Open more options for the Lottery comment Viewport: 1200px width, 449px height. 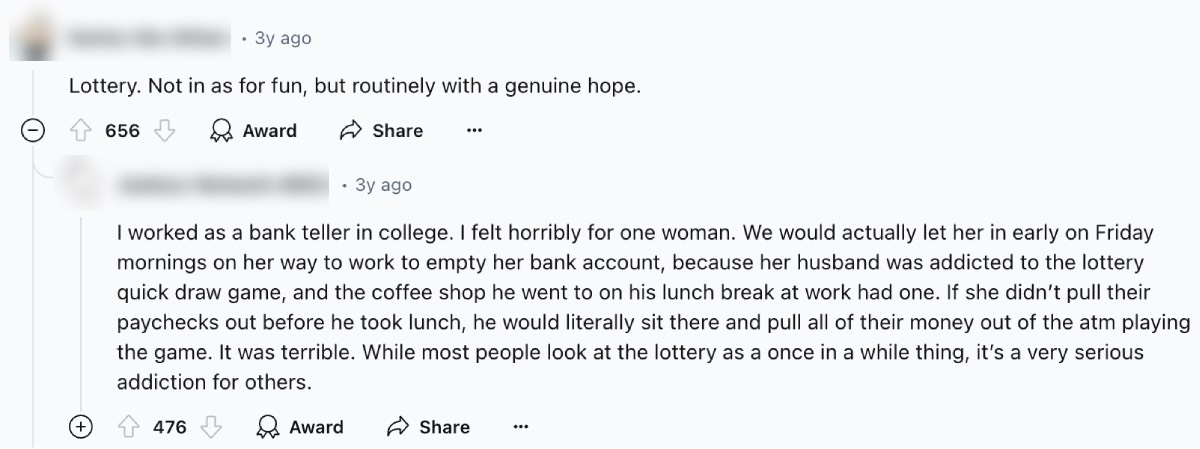click(x=474, y=131)
